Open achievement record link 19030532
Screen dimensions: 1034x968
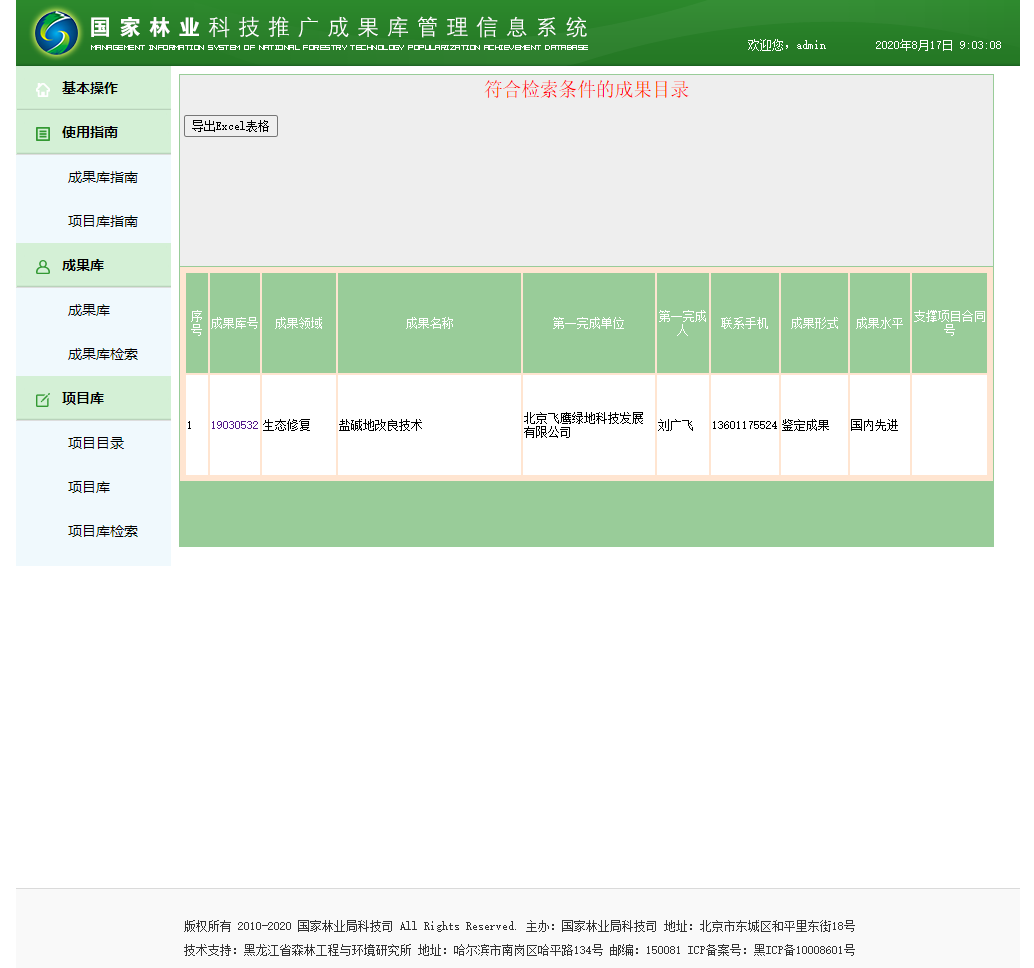tap(234, 425)
